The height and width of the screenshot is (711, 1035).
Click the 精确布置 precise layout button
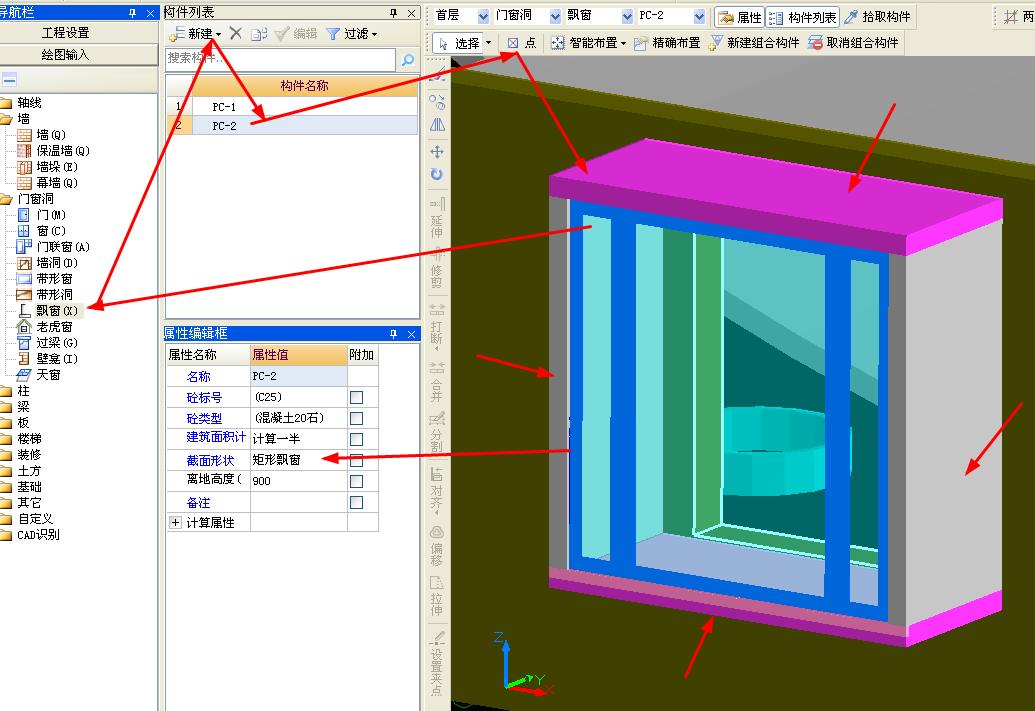pyautogui.click(x=667, y=43)
